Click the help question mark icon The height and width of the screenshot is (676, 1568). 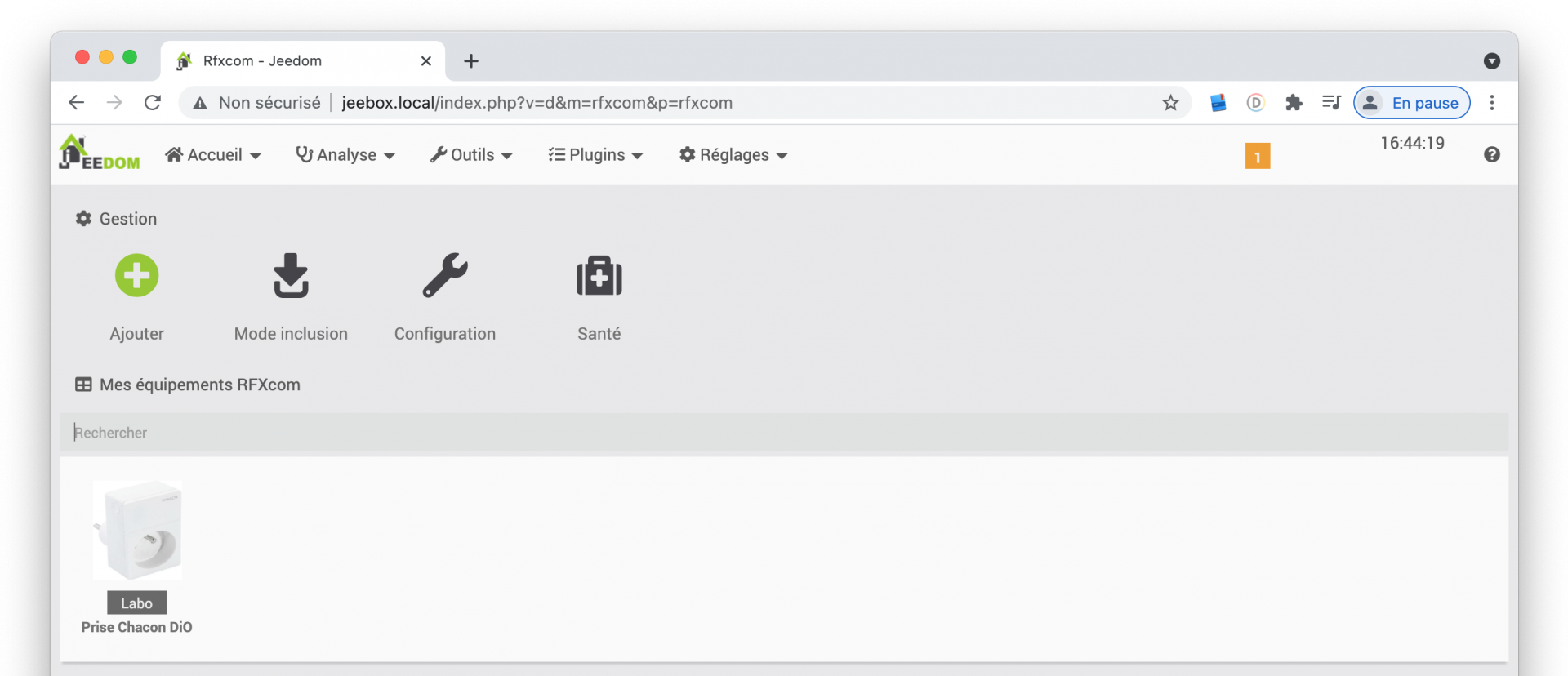point(1492,154)
